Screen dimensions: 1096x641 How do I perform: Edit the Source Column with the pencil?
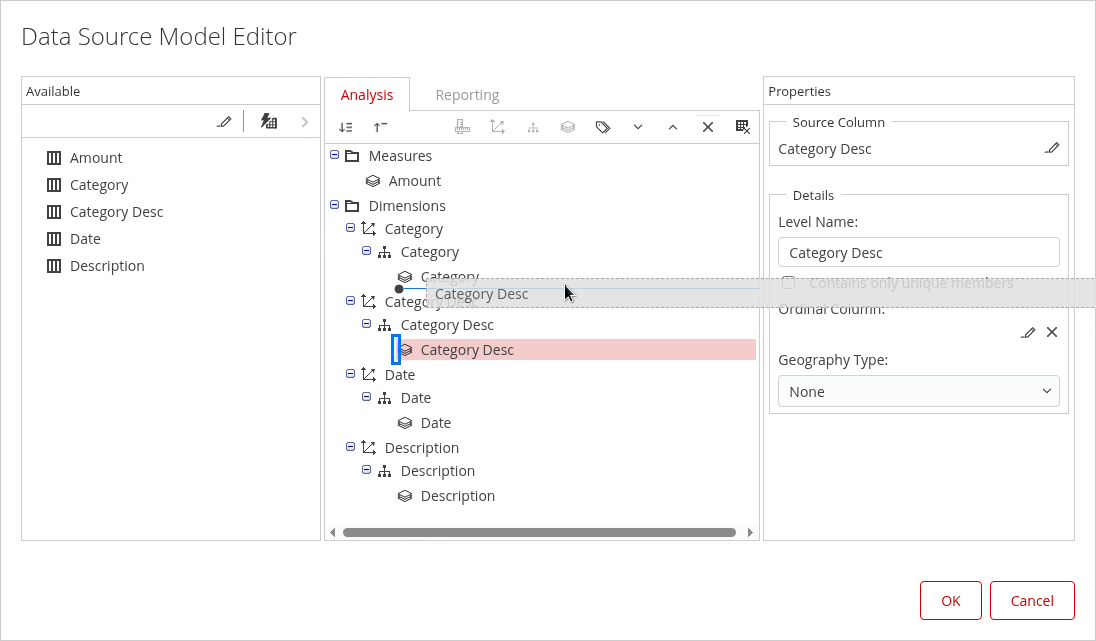[1051, 148]
